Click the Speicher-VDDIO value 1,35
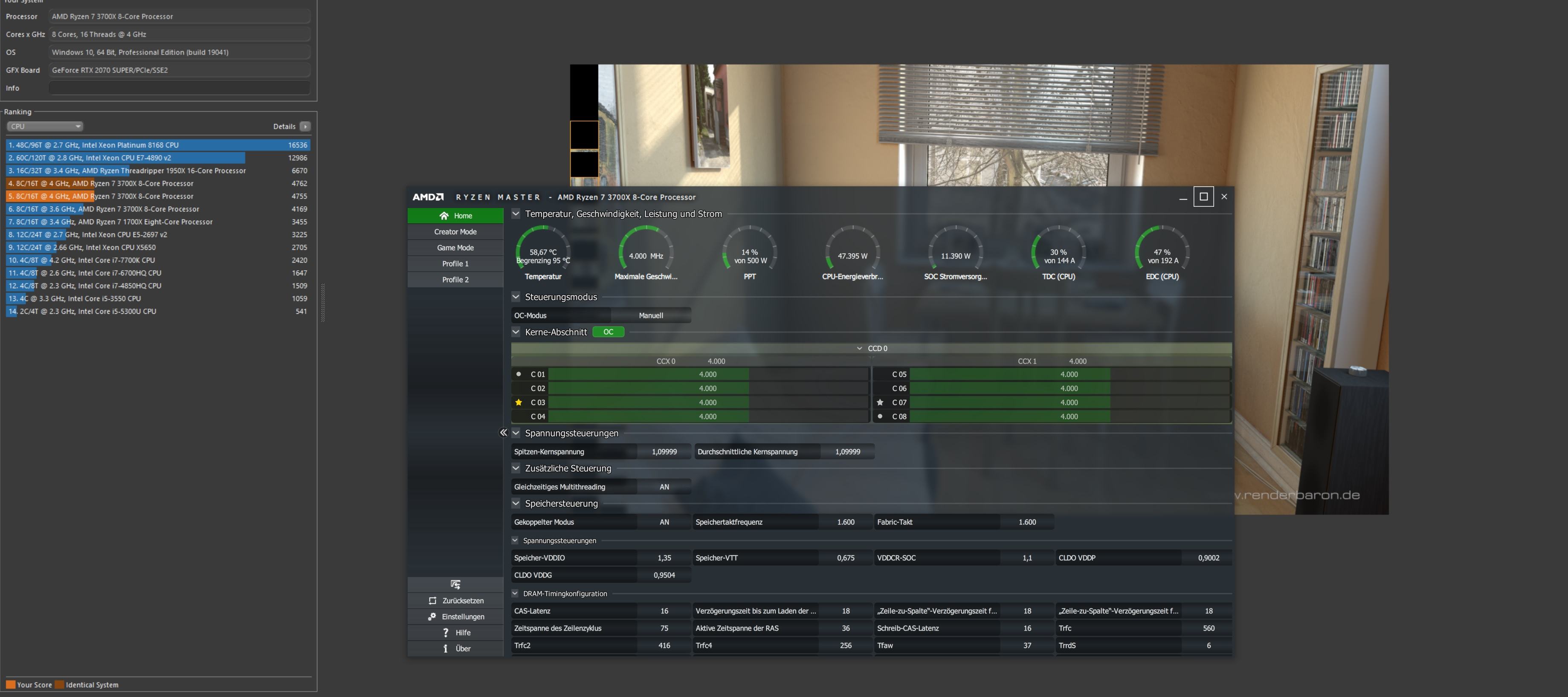The image size is (1568, 697). pos(664,558)
